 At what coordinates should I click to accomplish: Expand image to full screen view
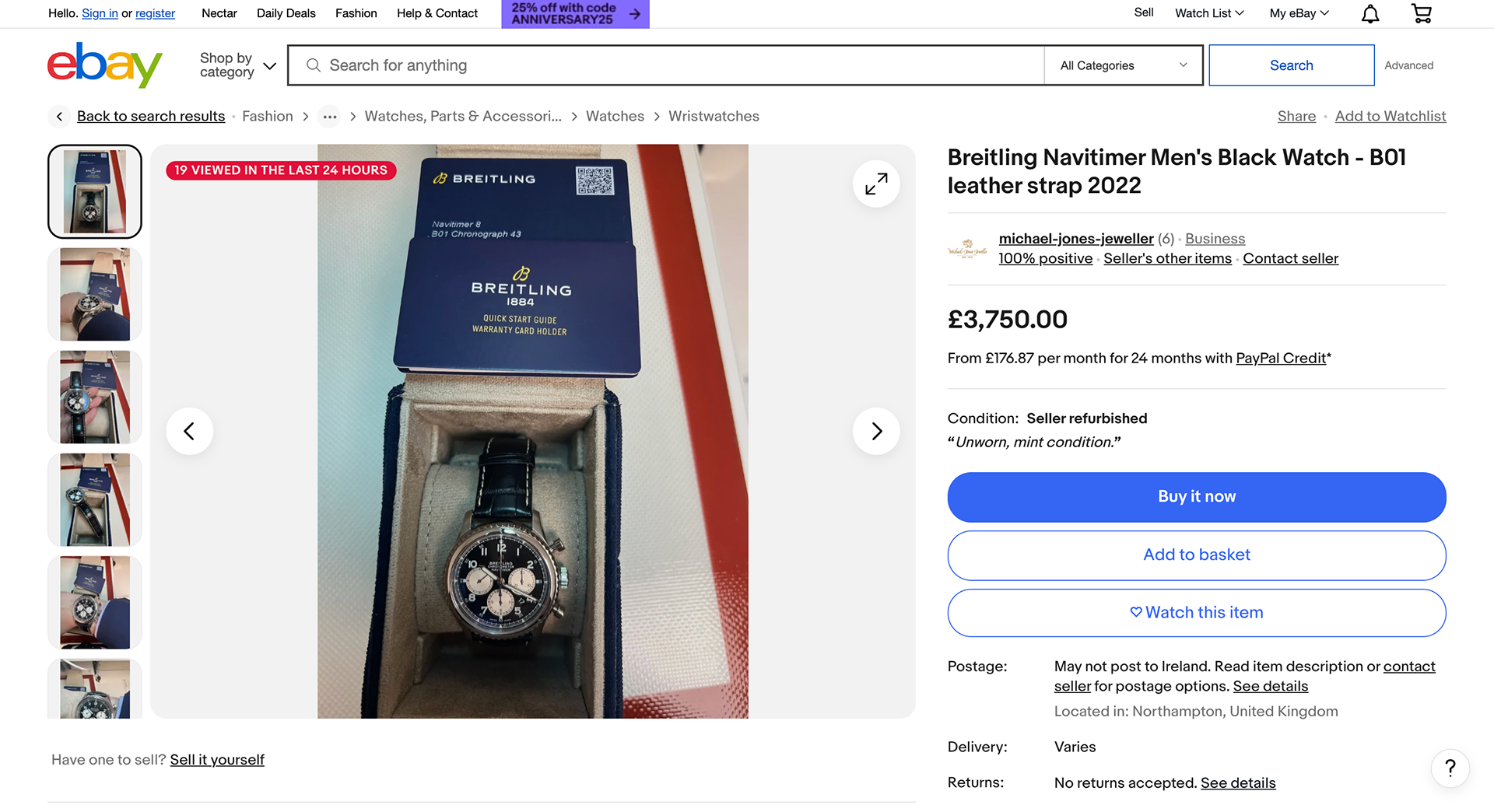pyautogui.click(x=876, y=184)
